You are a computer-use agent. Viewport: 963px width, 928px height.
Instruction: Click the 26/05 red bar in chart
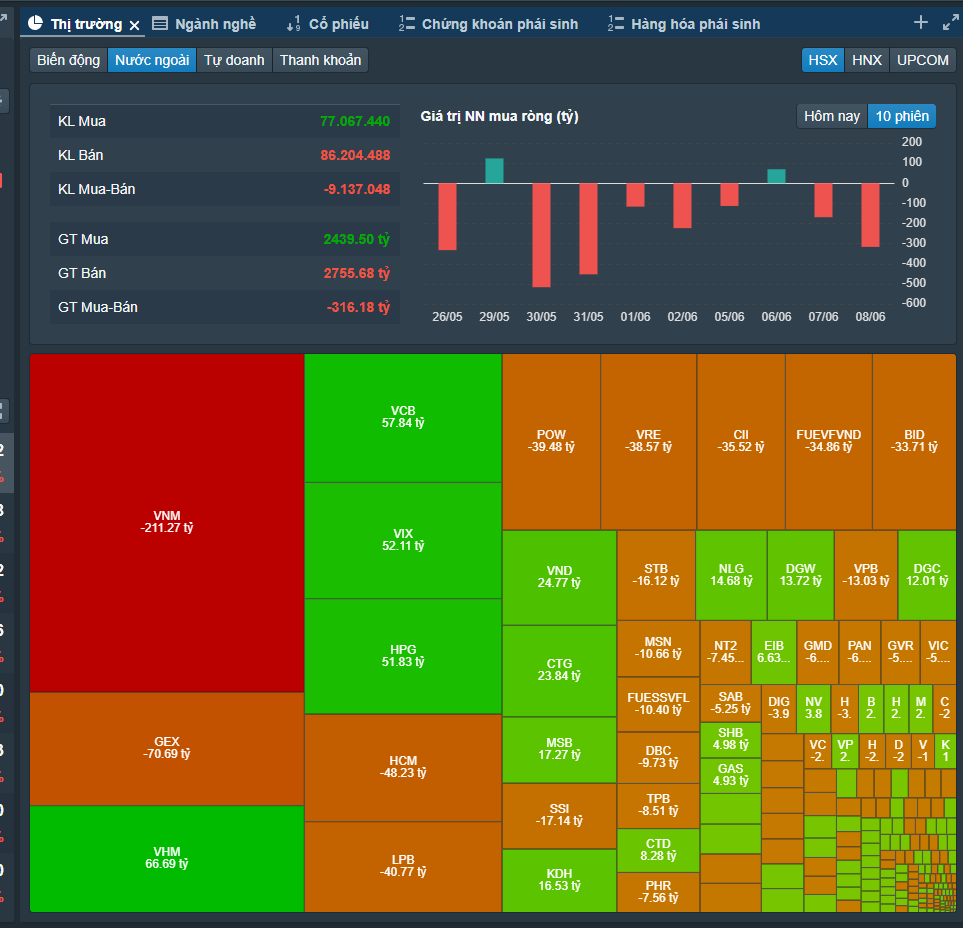pyautogui.click(x=447, y=217)
